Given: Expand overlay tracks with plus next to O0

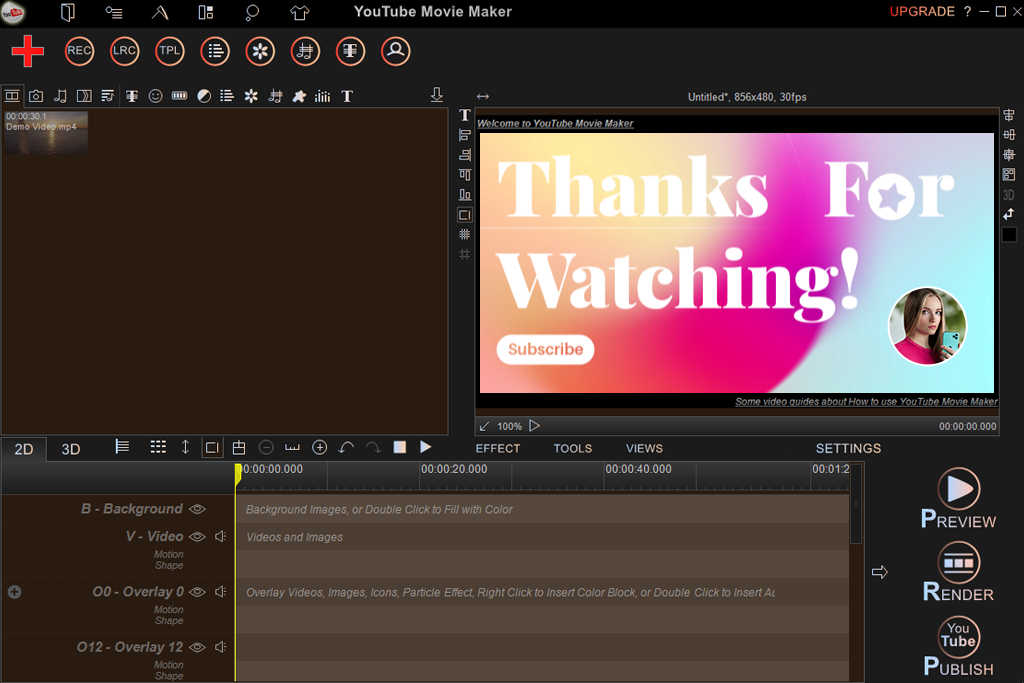Looking at the screenshot, I should (x=14, y=592).
